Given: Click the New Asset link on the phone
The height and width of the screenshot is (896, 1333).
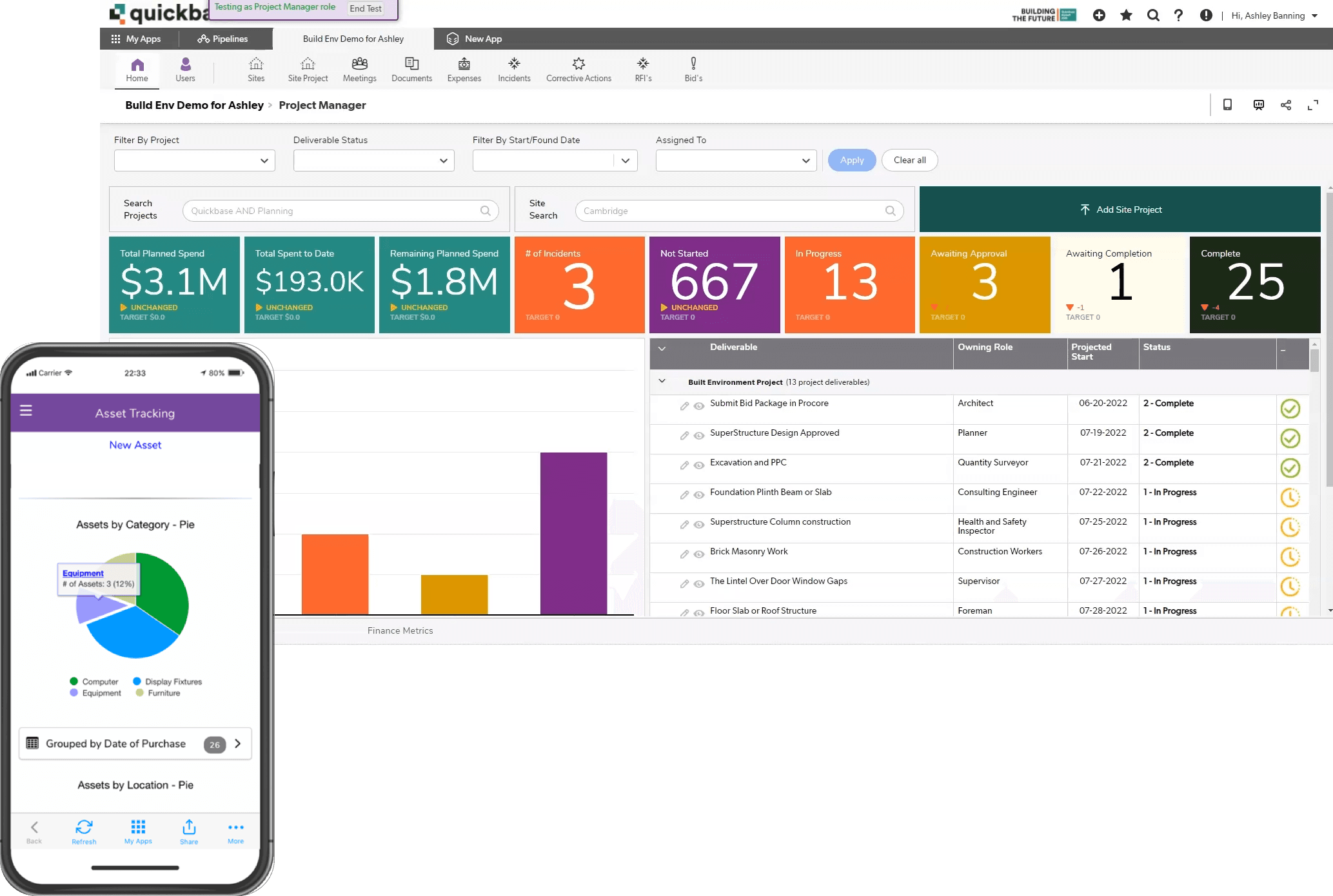Looking at the screenshot, I should pyautogui.click(x=135, y=444).
